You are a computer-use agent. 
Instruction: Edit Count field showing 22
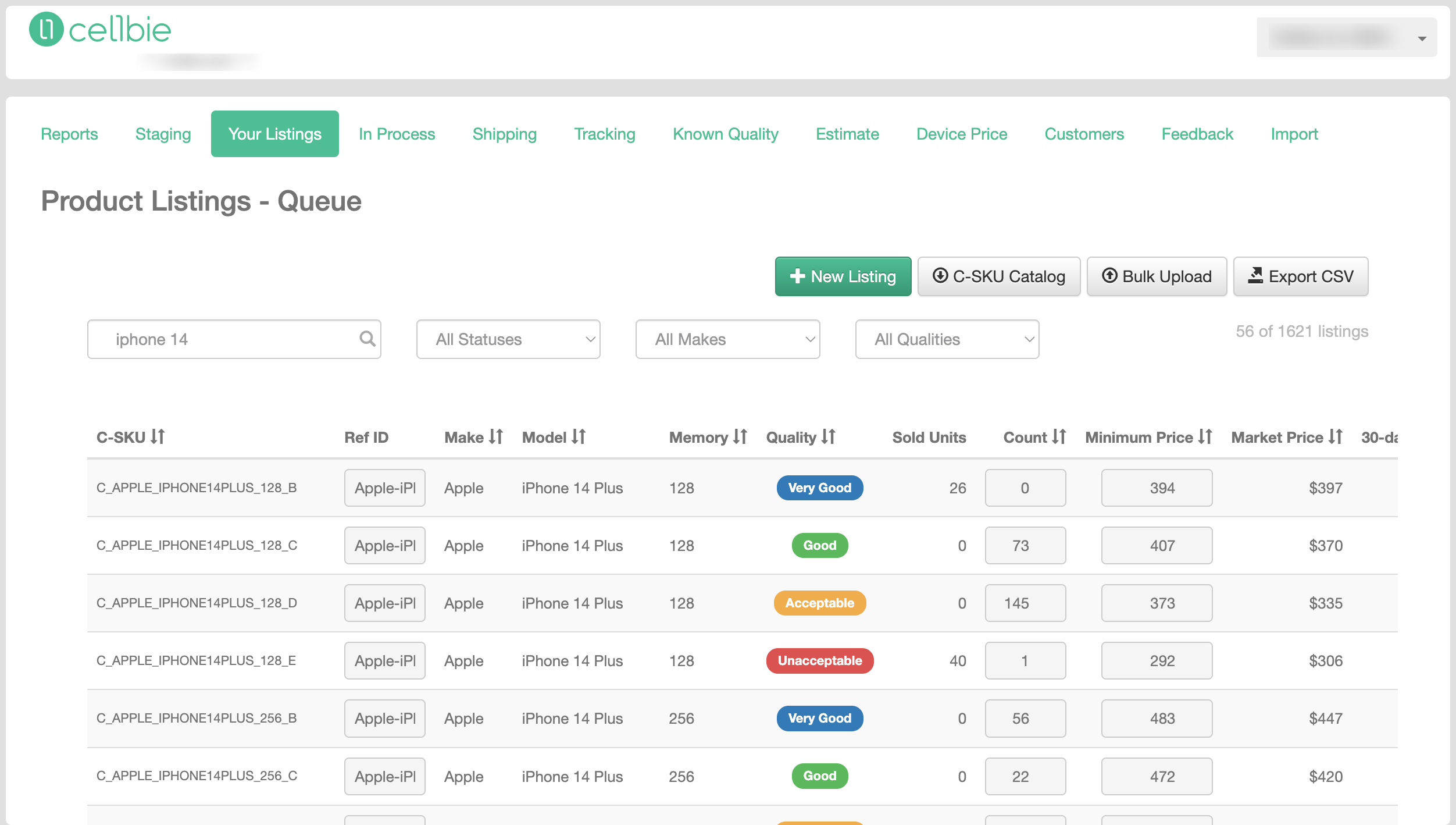(1025, 776)
